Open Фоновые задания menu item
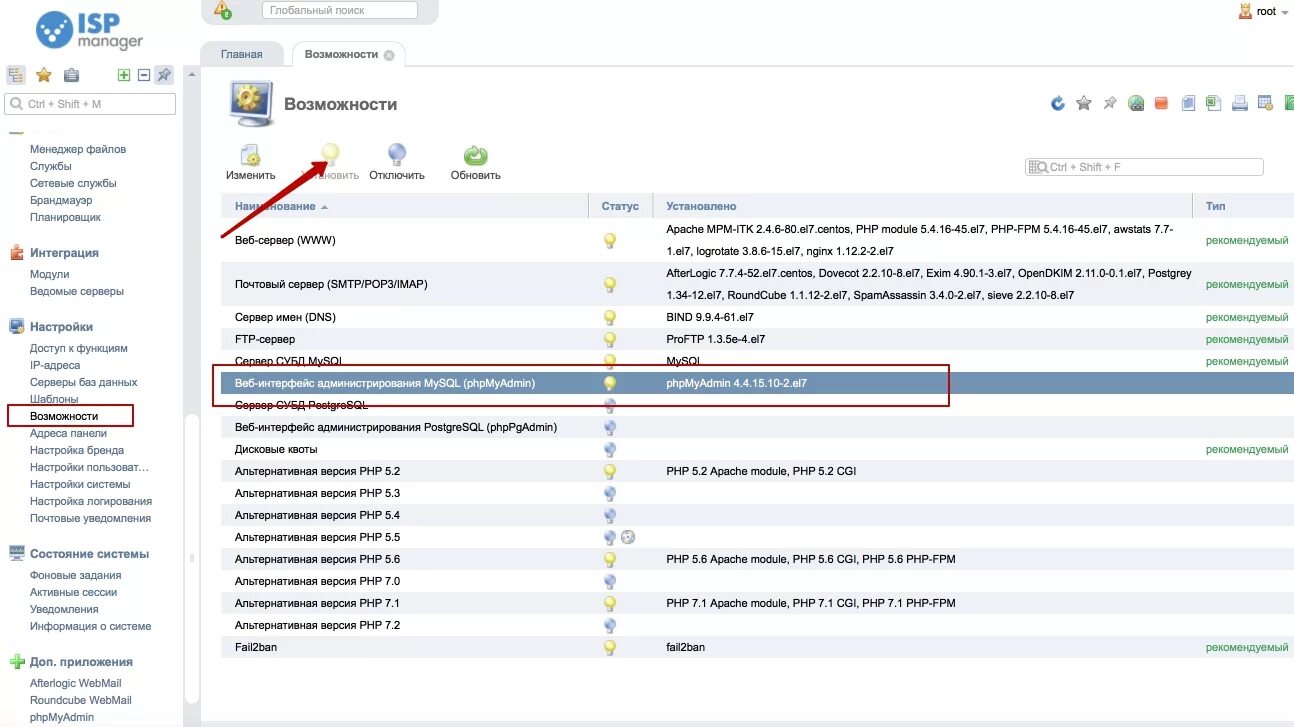The height and width of the screenshot is (727, 1294). pyautogui.click(x=76, y=575)
